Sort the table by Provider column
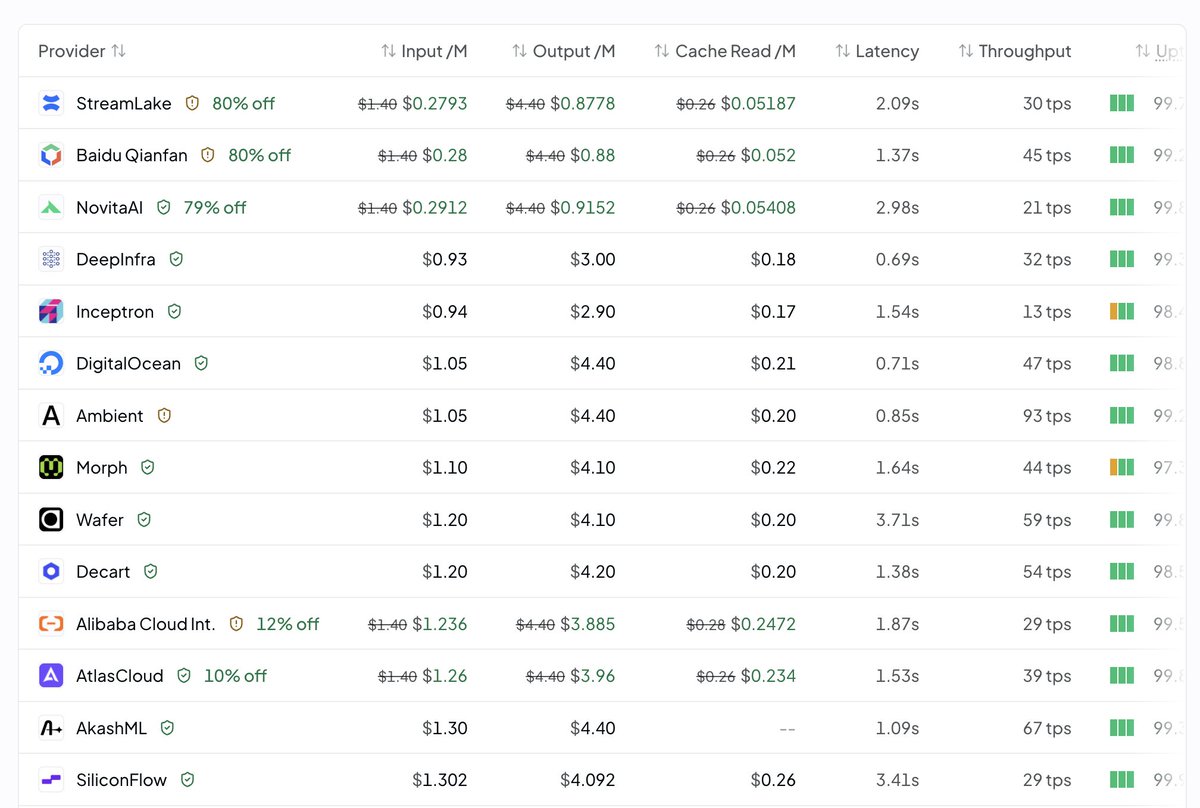Viewport: 1200px width, 808px height. pyautogui.click(x=82, y=51)
